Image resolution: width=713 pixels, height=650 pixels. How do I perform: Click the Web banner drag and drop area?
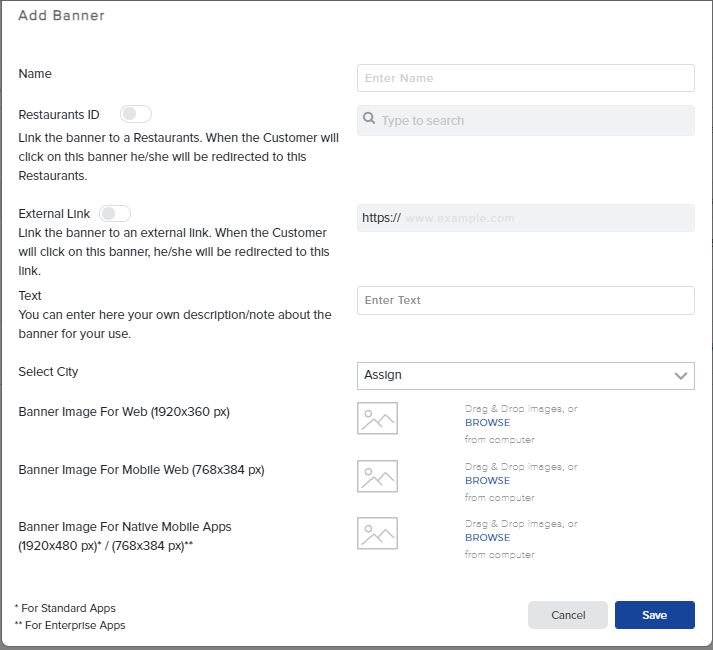[x=521, y=409]
